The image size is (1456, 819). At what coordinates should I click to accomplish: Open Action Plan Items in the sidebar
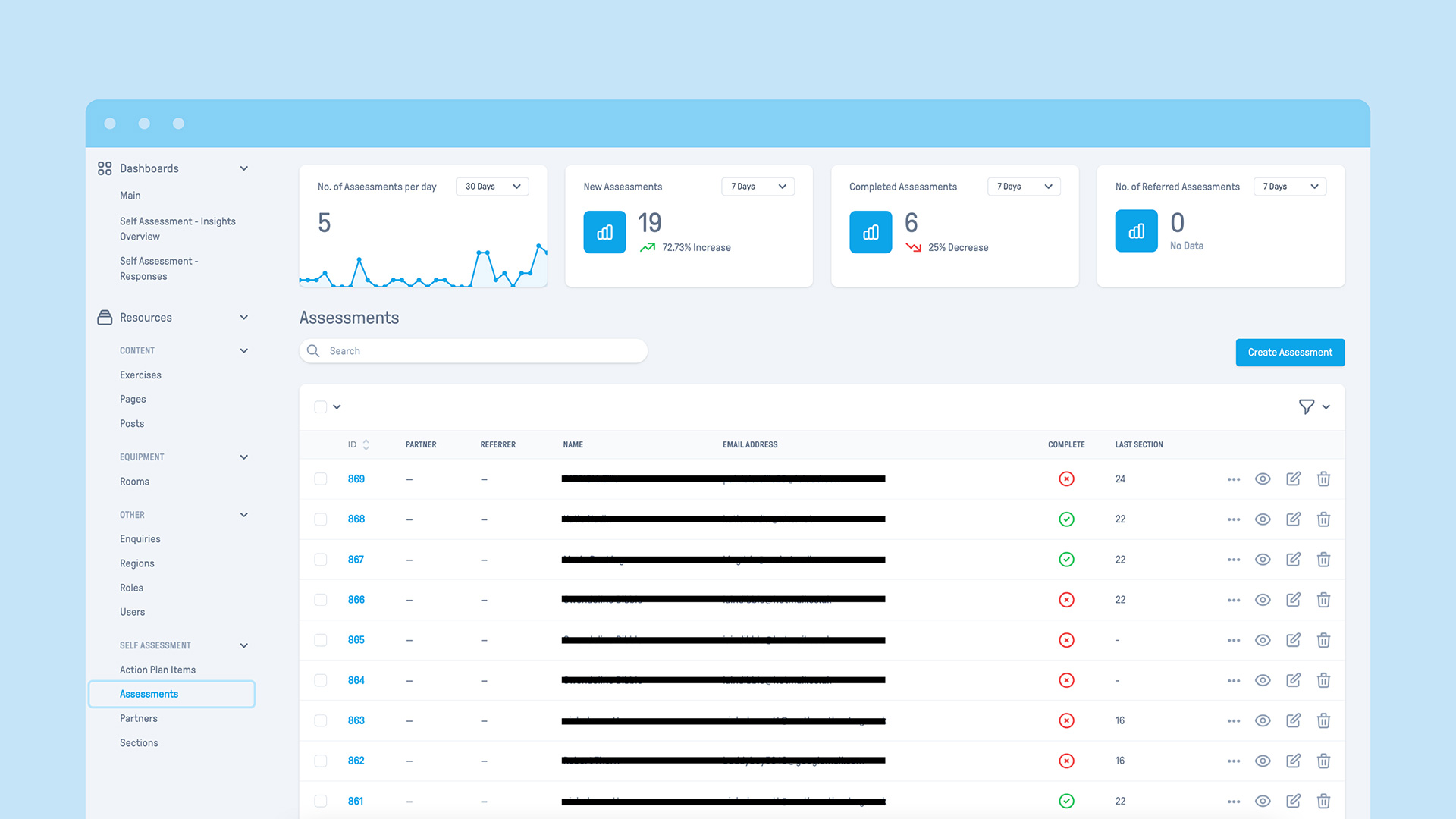(158, 670)
